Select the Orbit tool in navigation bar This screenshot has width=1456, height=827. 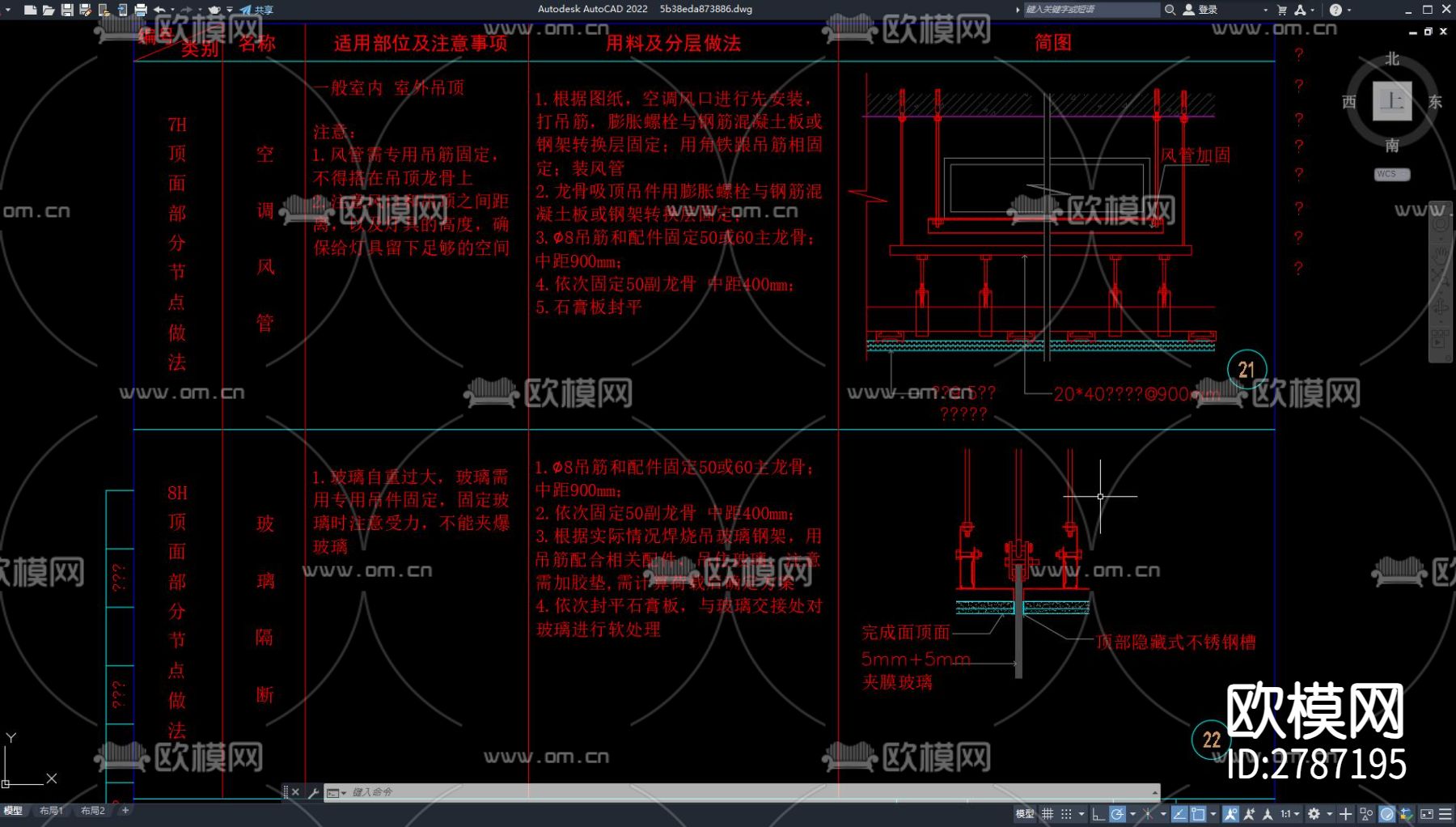pyautogui.click(x=1441, y=306)
